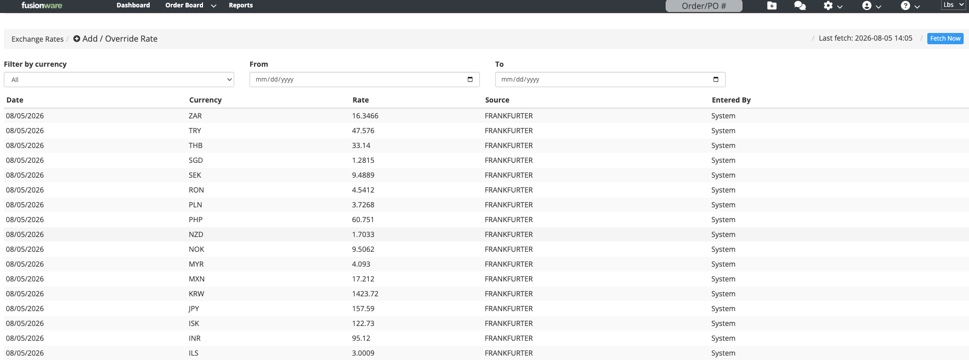Click the rate value 95.12
969x362 pixels.
point(361,339)
